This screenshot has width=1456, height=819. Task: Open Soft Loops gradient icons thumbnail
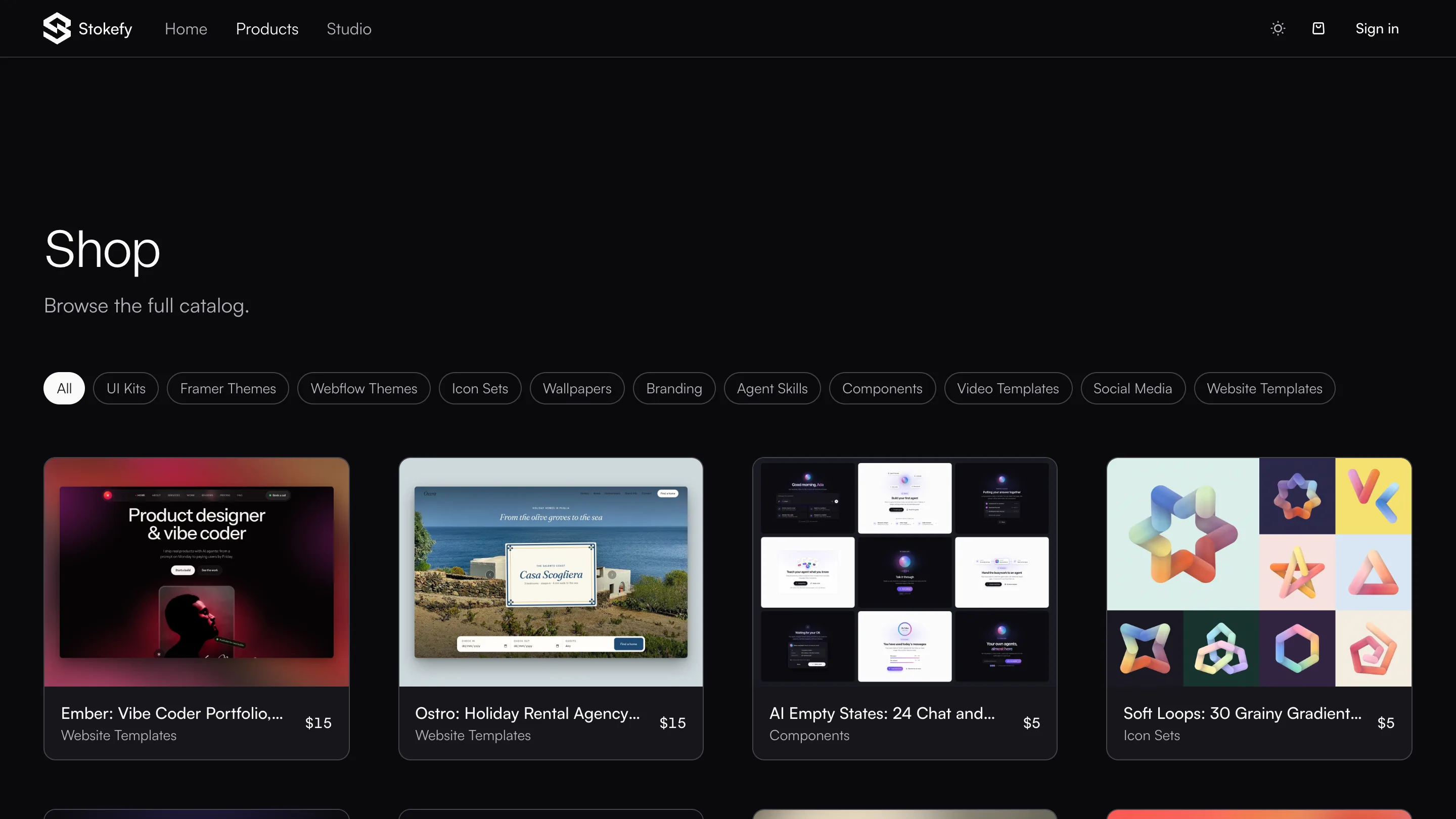tap(1259, 572)
